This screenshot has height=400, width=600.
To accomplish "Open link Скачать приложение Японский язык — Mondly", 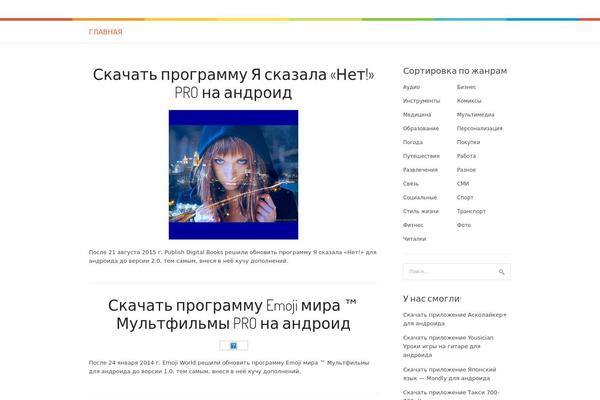I will [x=449, y=374].
